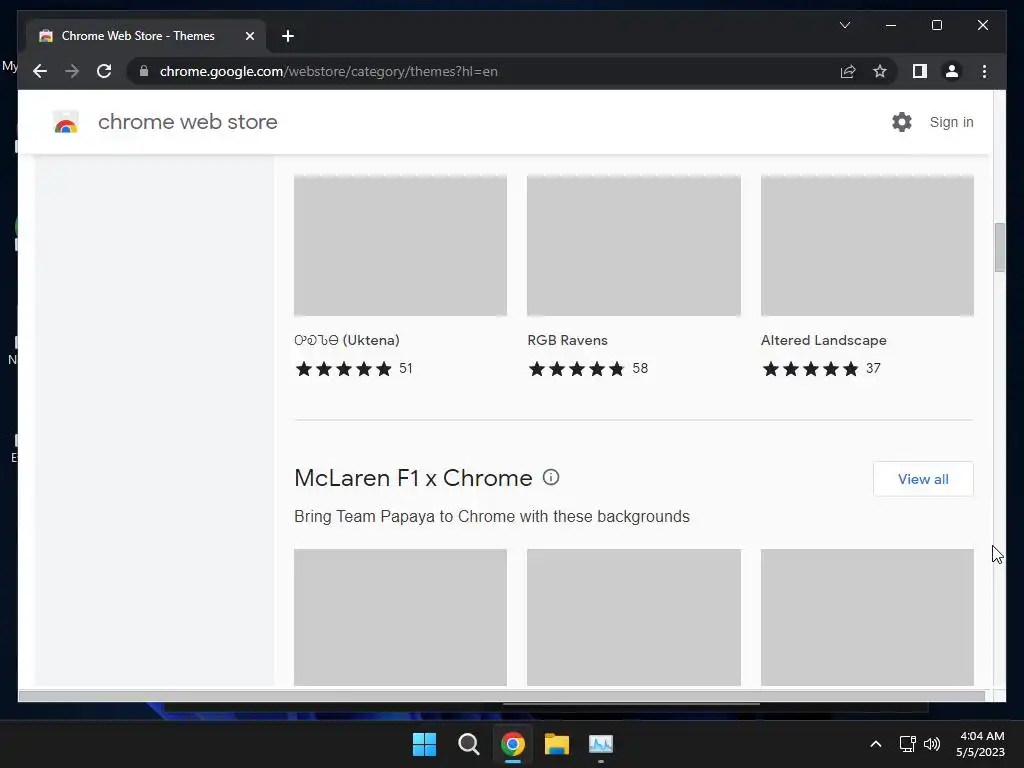Close the Chrome Web Store - Themes tab
1024x768 pixels.
pyautogui.click(x=249, y=36)
